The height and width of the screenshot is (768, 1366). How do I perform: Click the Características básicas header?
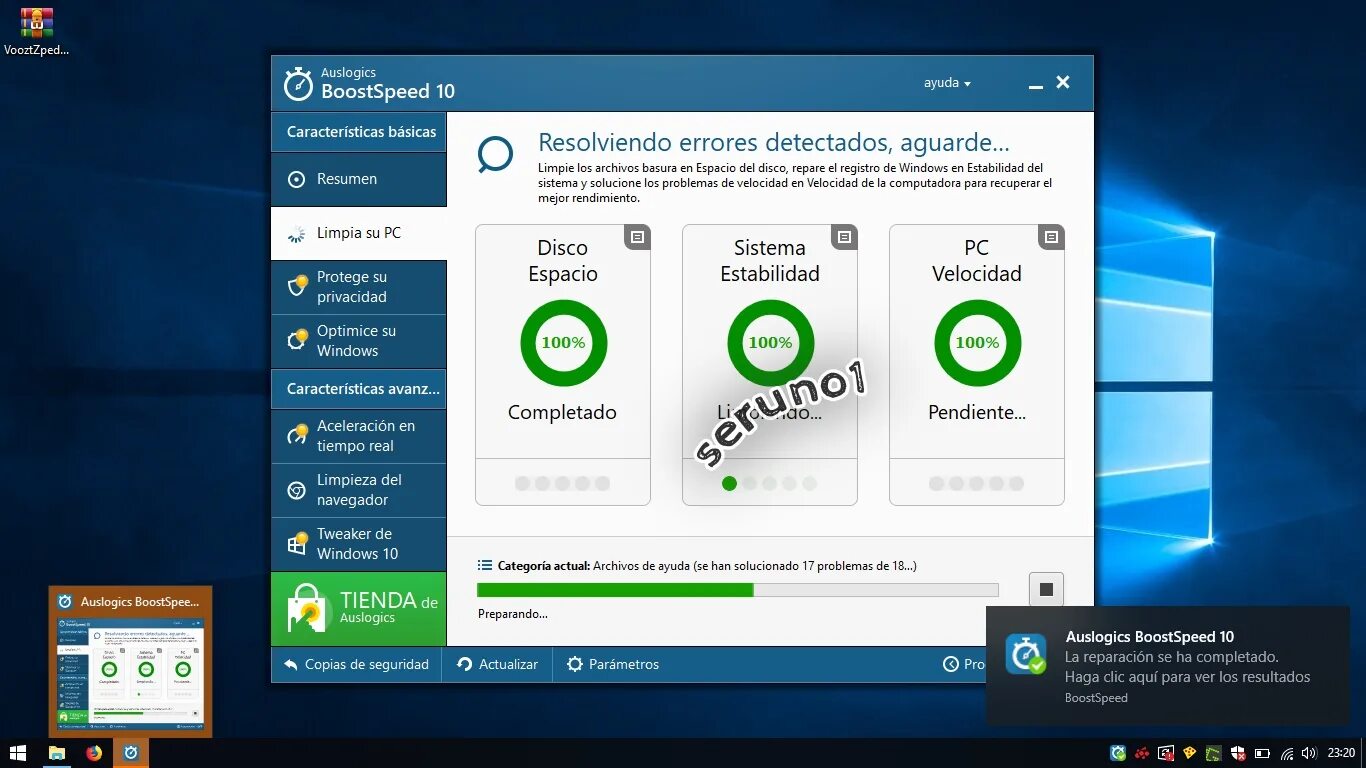pos(358,132)
